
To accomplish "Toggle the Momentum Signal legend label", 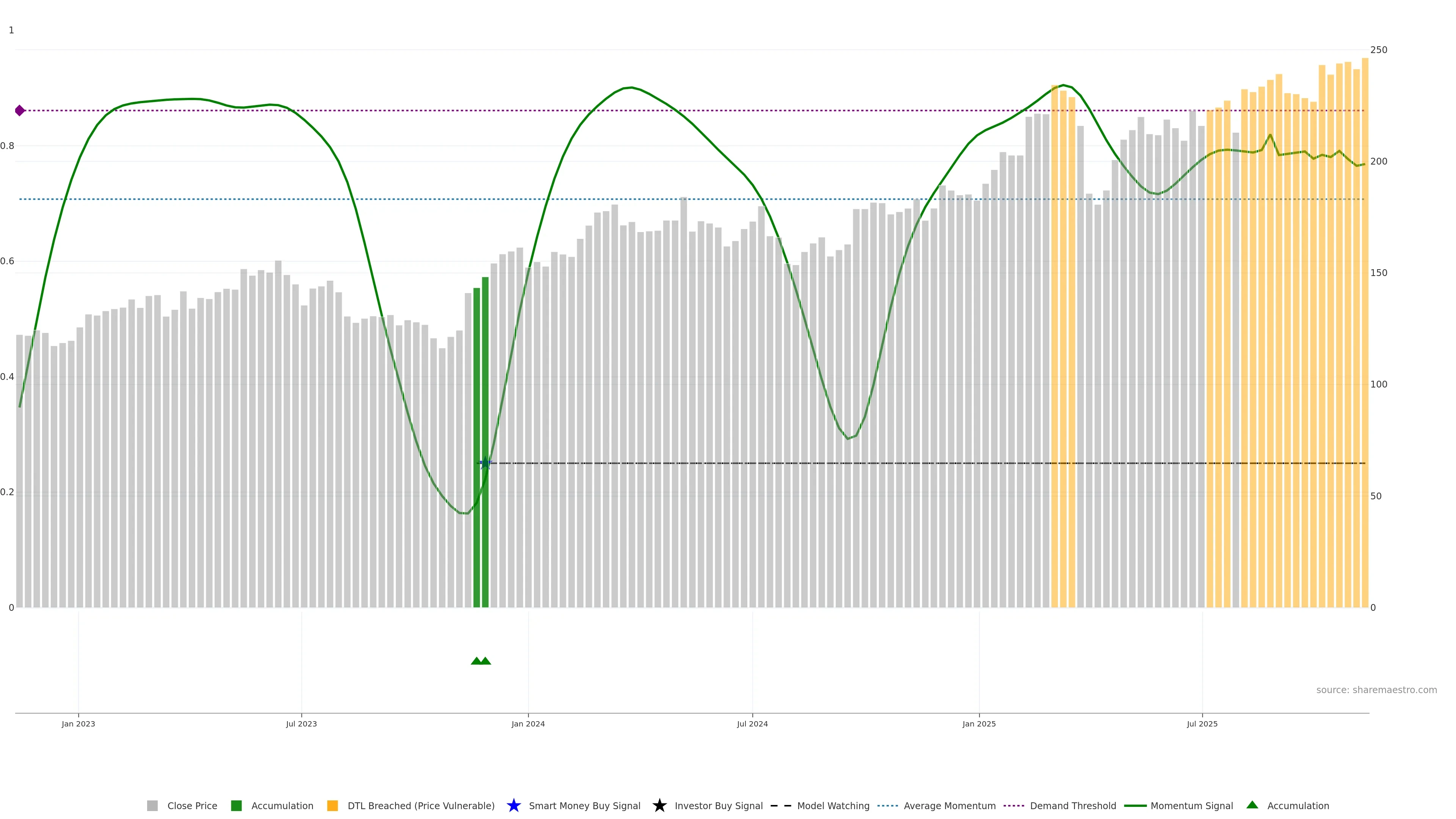I will 1191,805.
